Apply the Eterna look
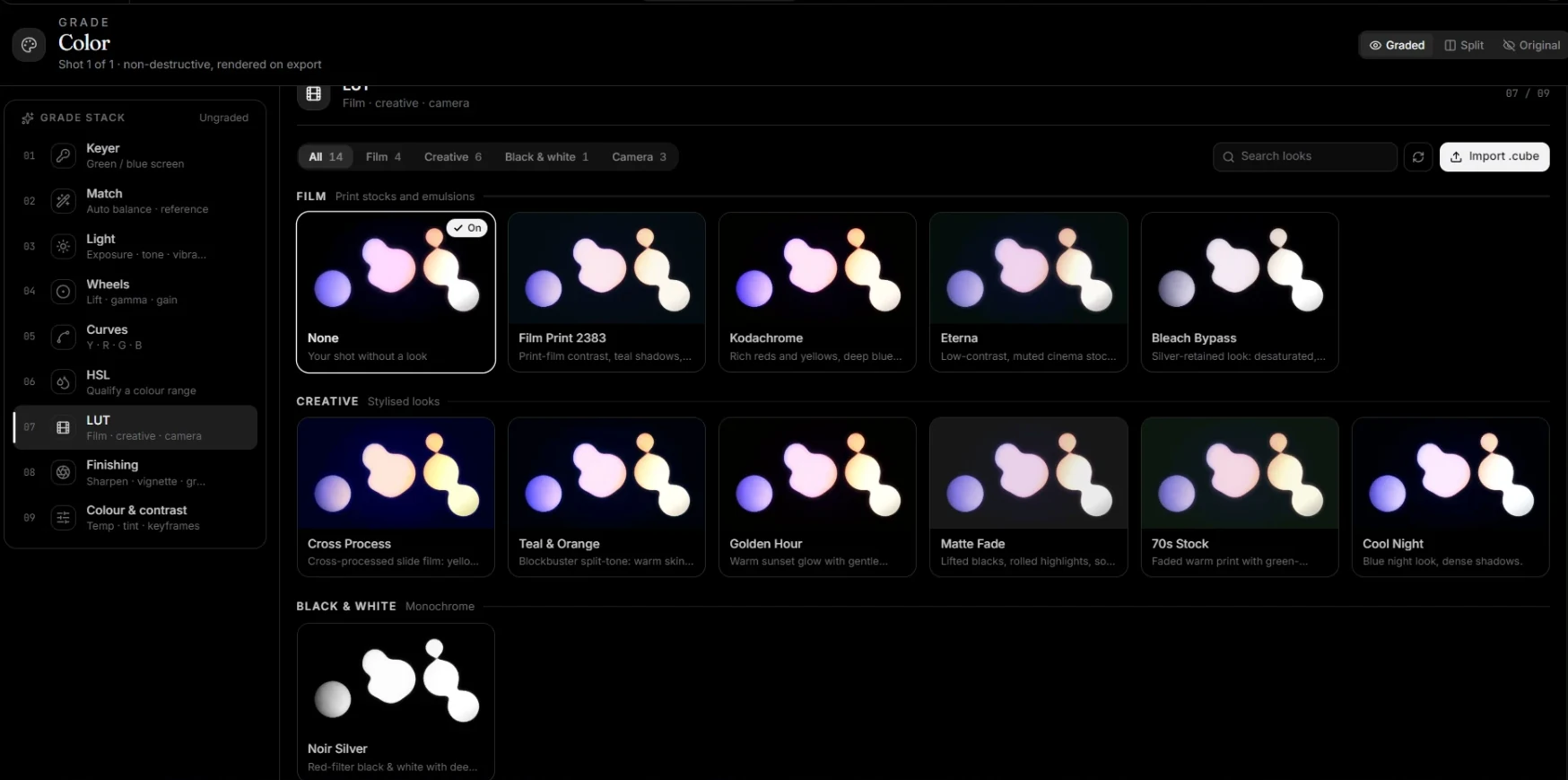The image size is (1568, 780). click(x=1029, y=292)
